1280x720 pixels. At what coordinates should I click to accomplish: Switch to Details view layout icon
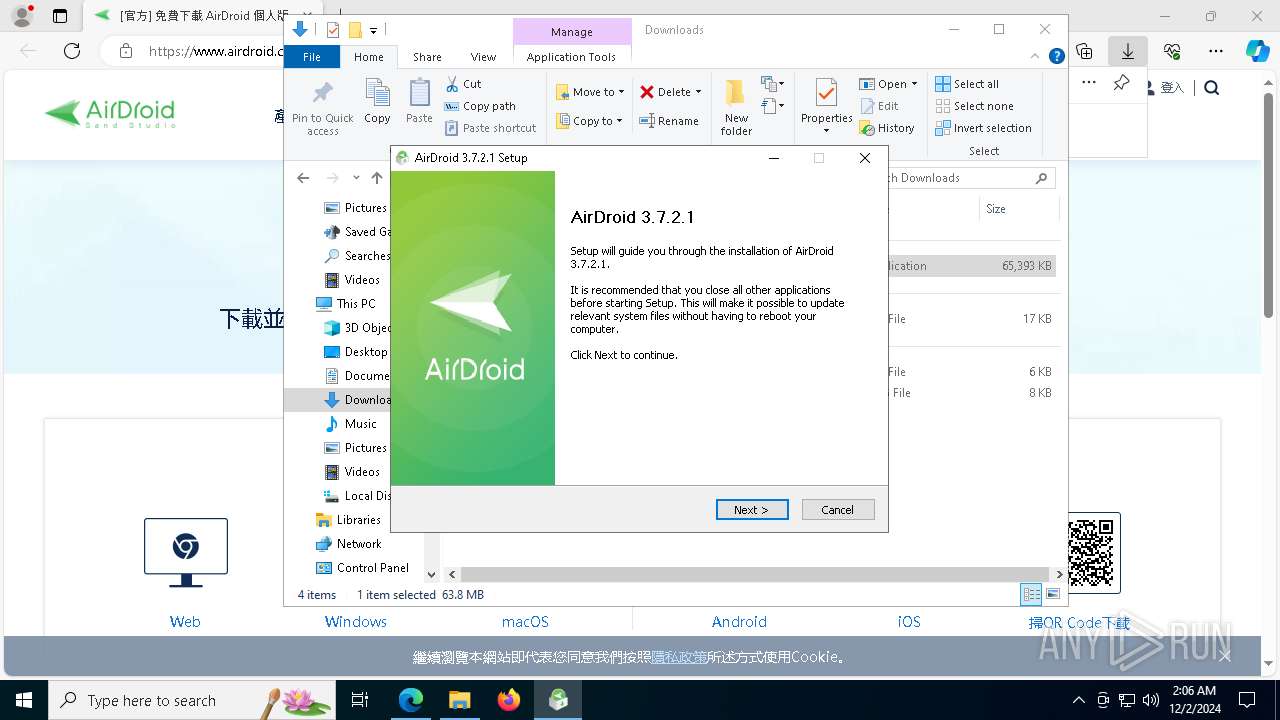pyautogui.click(x=1031, y=595)
